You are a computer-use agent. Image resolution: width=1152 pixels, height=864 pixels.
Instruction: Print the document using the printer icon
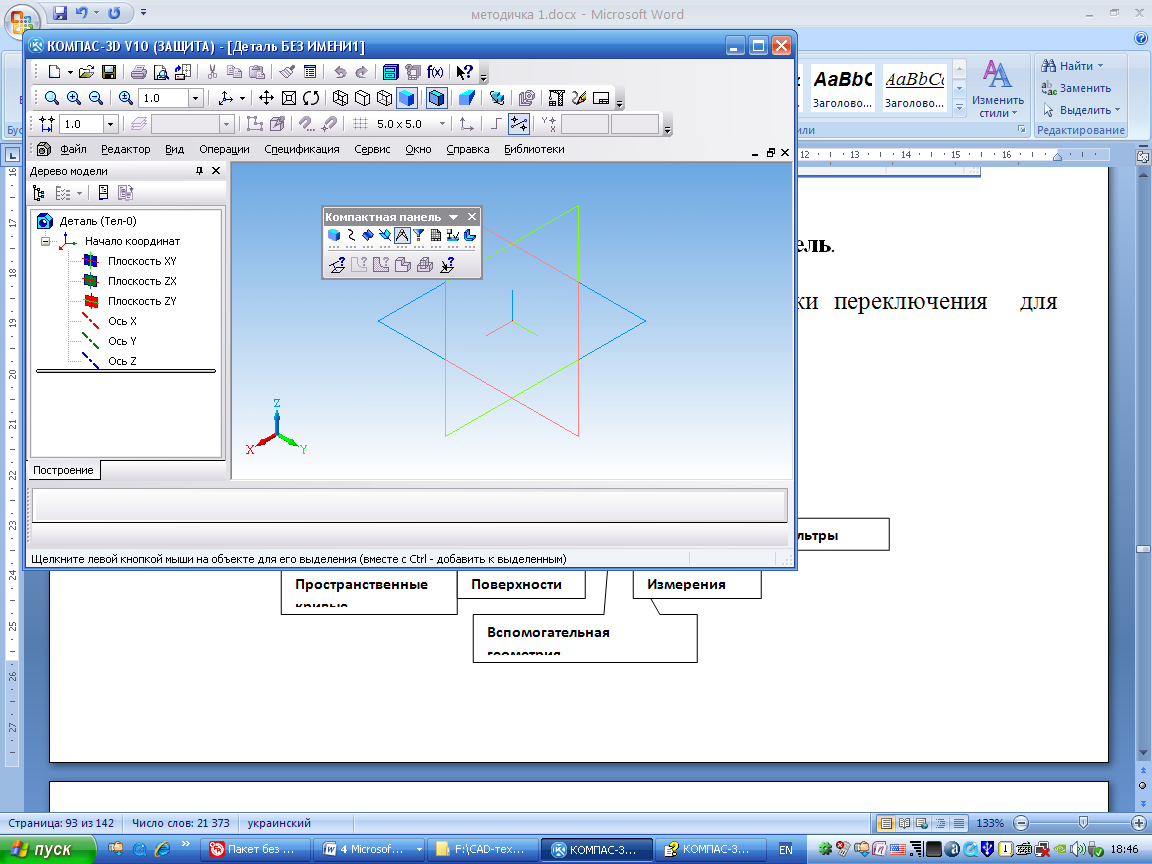pos(138,72)
